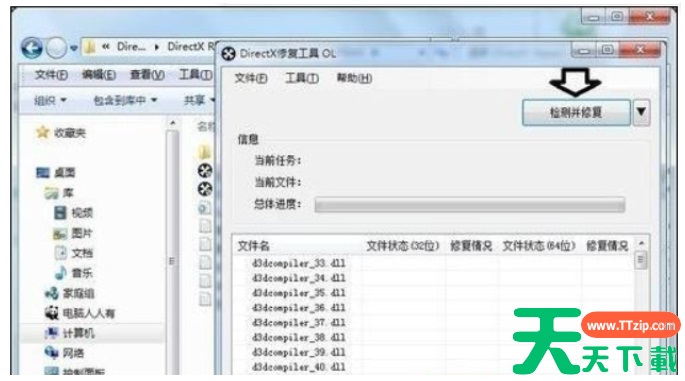Select d3dcompiler_36.dll row
Viewport: 685px width, 381px height.
(x=299, y=308)
